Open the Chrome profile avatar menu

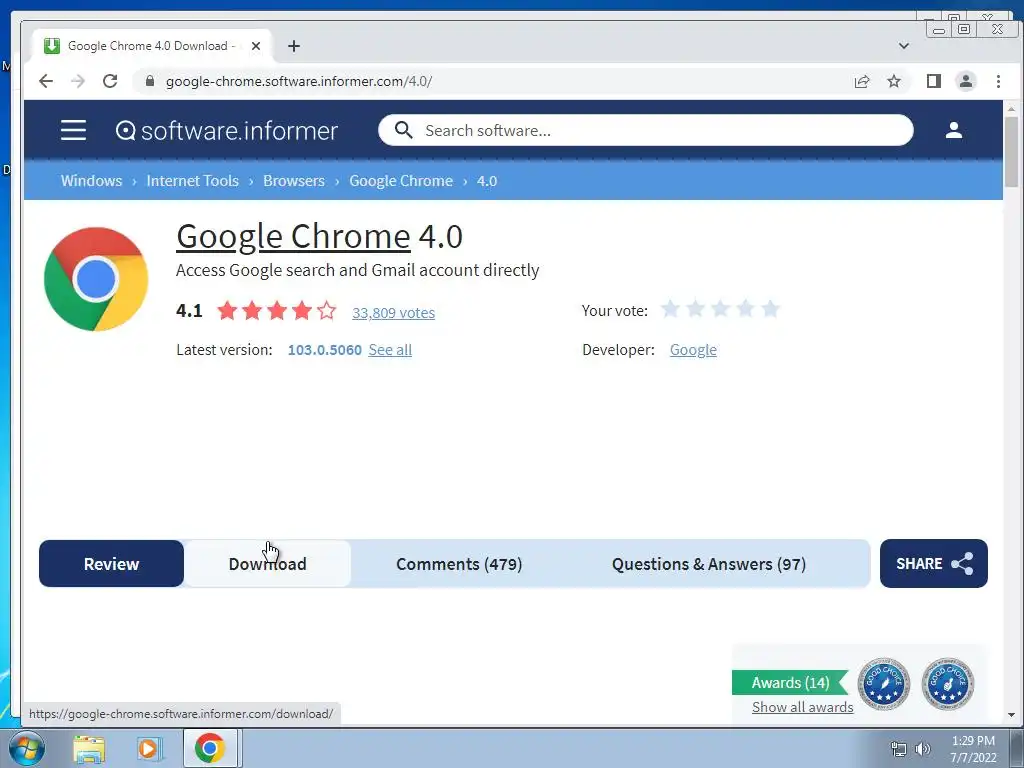tap(966, 81)
